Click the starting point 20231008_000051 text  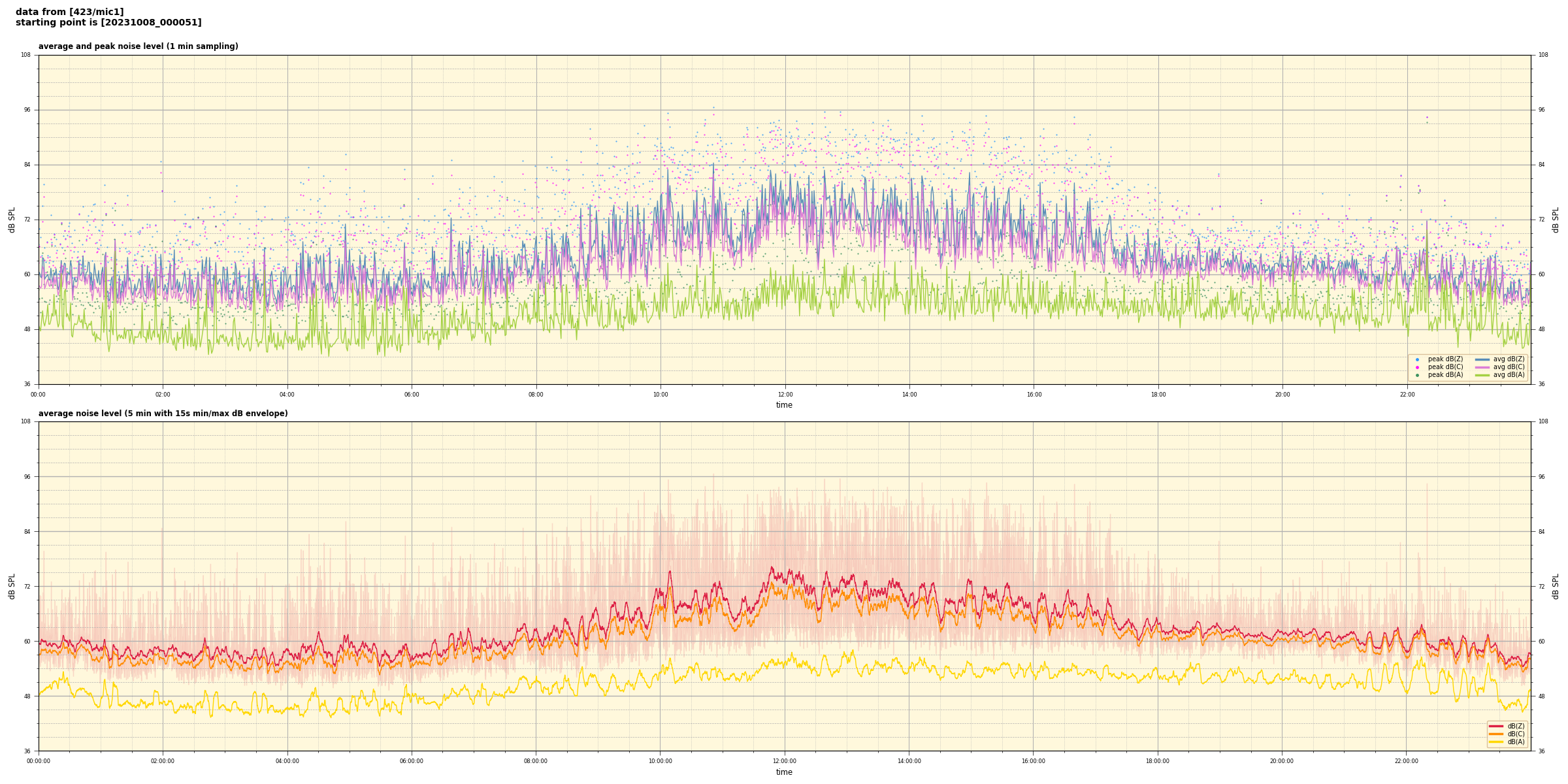click(108, 23)
